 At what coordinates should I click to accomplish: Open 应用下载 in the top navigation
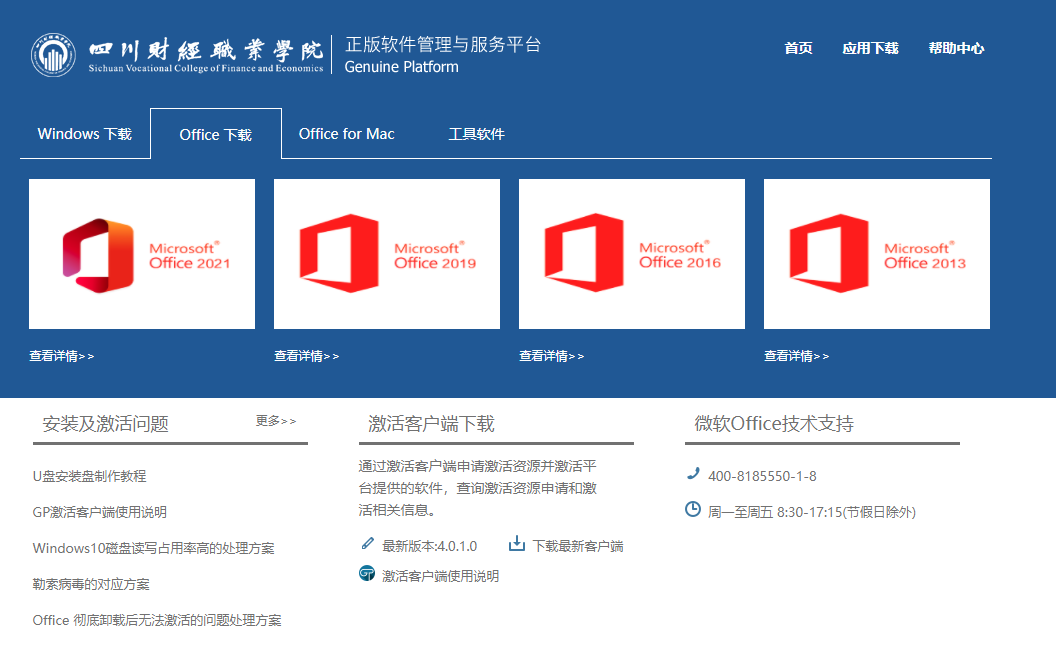point(870,48)
